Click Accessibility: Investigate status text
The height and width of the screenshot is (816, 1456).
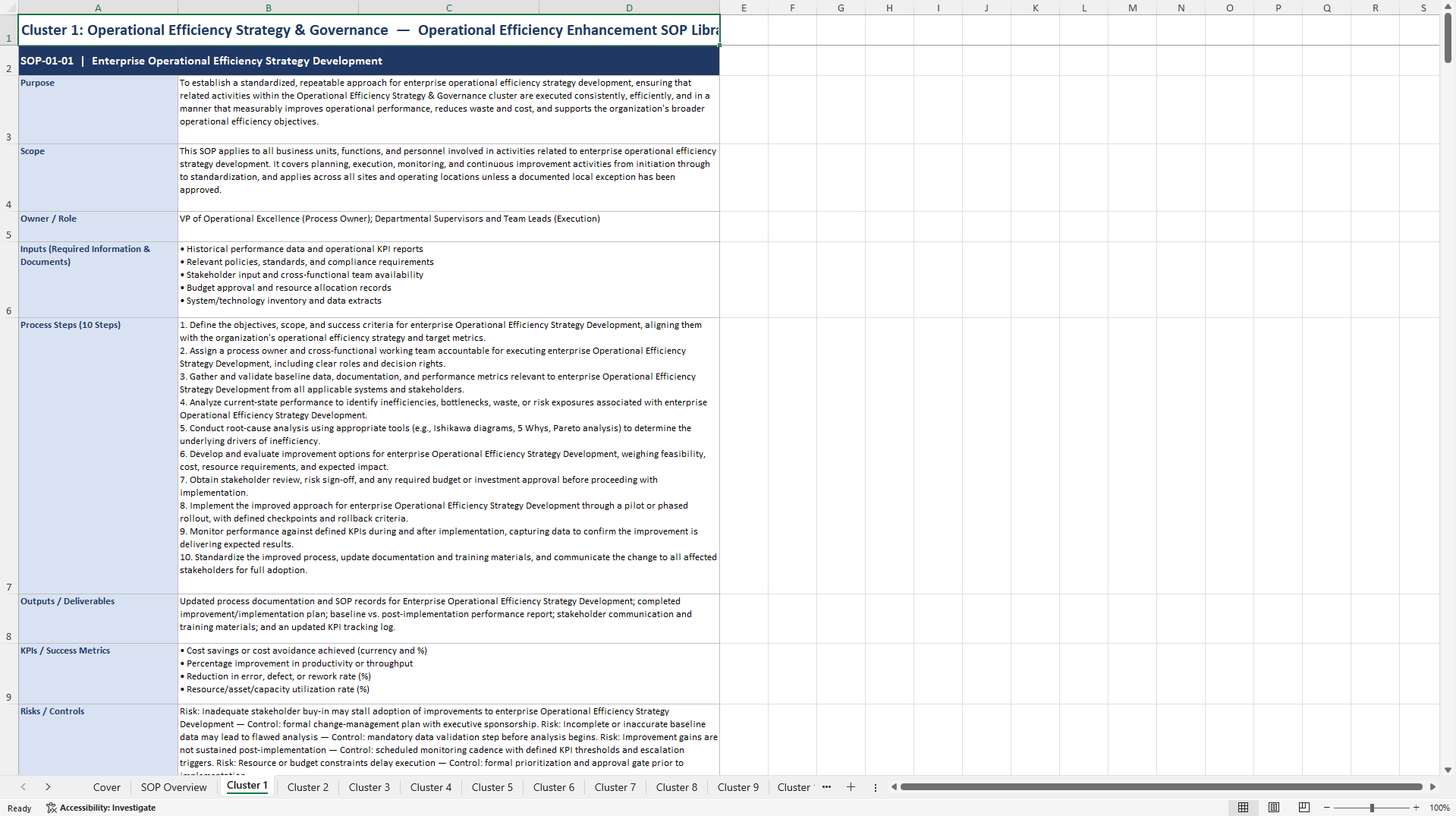click(108, 808)
